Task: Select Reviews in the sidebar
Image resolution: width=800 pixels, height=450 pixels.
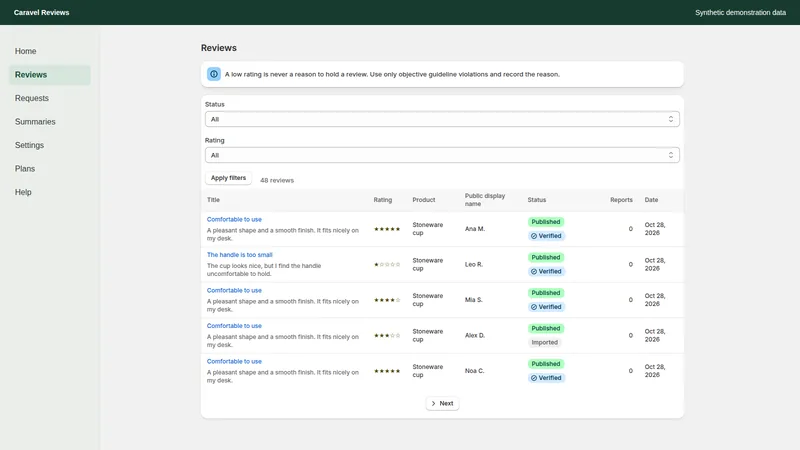Action: coord(49,74)
